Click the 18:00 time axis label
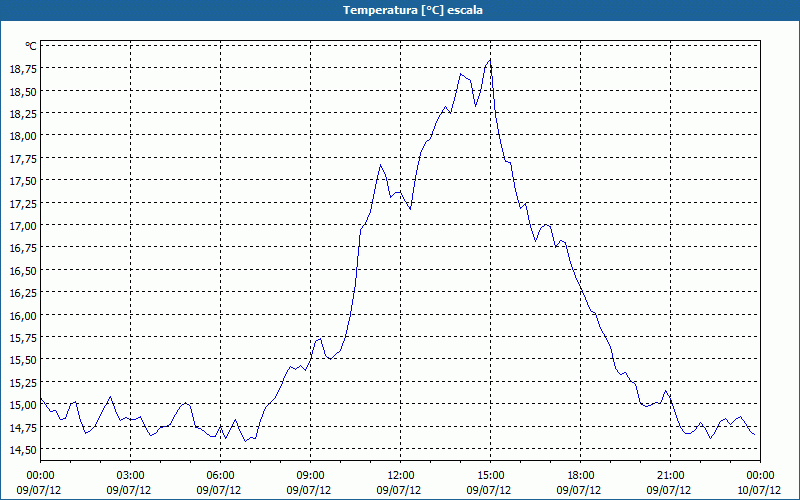The height and width of the screenshot is (500, 800). [581, 476]
